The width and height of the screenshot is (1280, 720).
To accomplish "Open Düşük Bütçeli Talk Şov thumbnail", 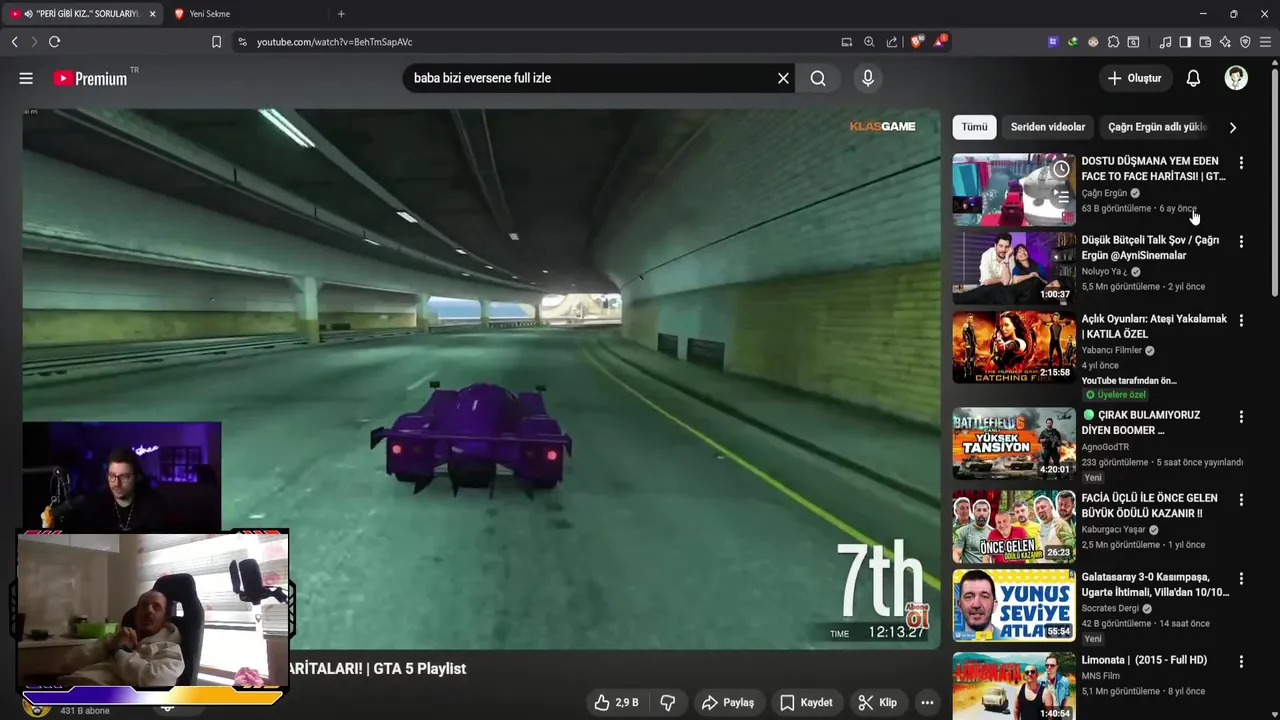I will (x=1014, y=268).
